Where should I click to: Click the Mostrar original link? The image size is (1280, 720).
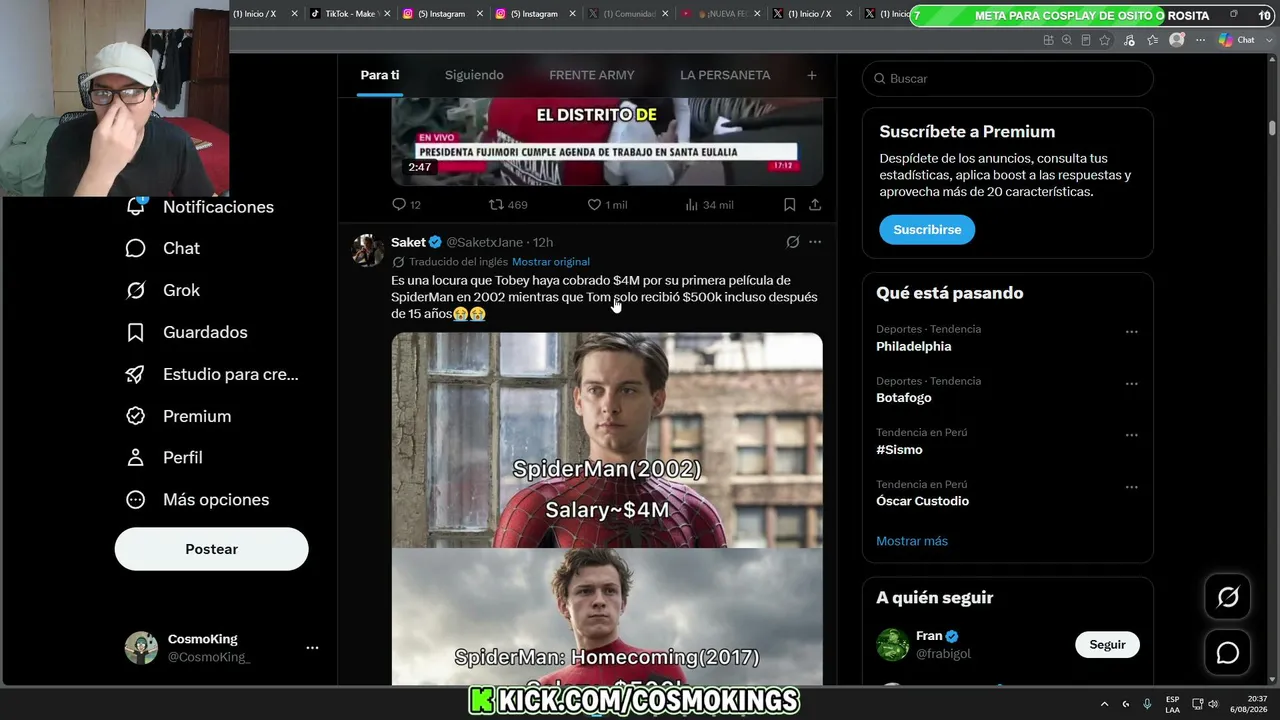551,262
